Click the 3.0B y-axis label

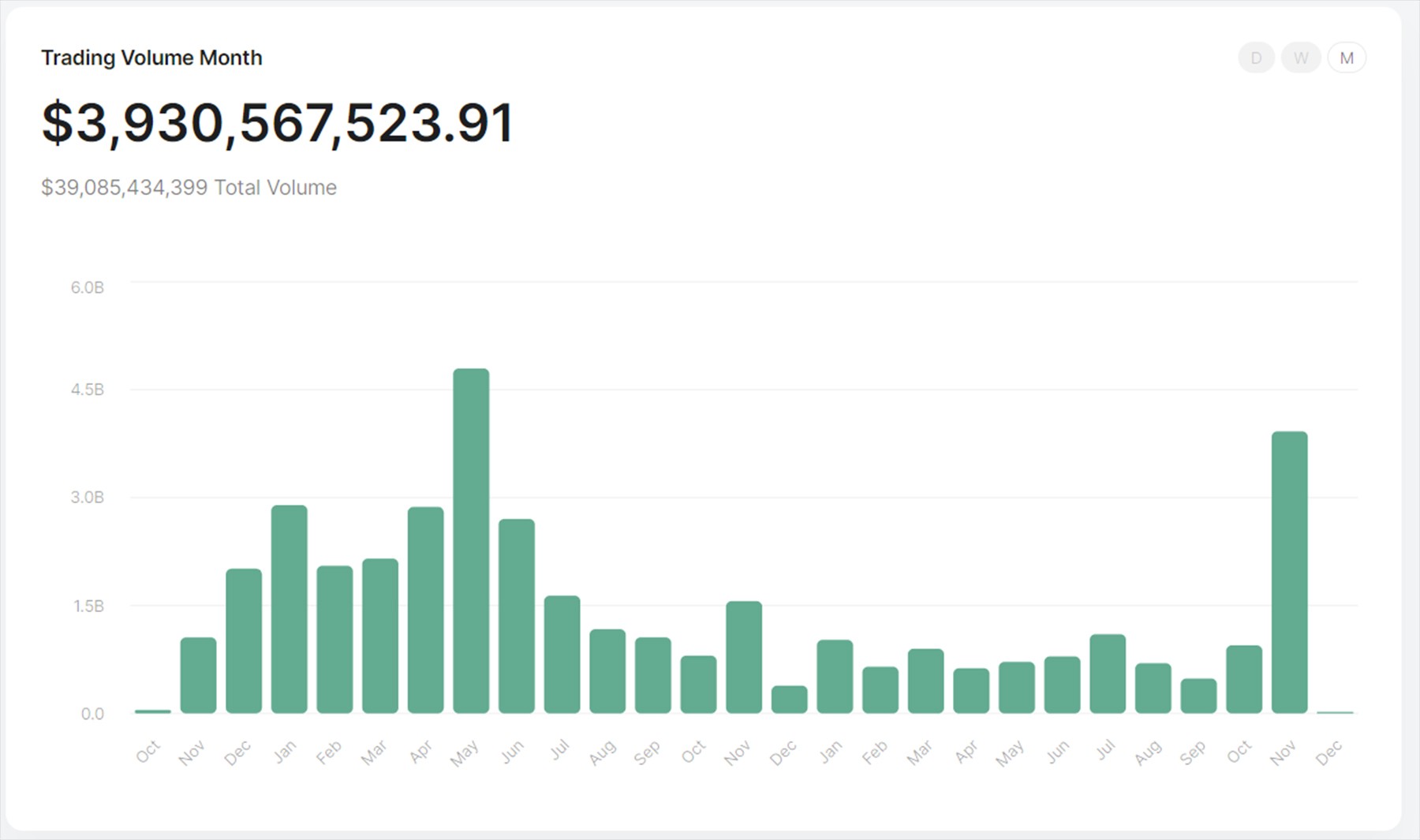pyautogui.click(x=87, y=498)
